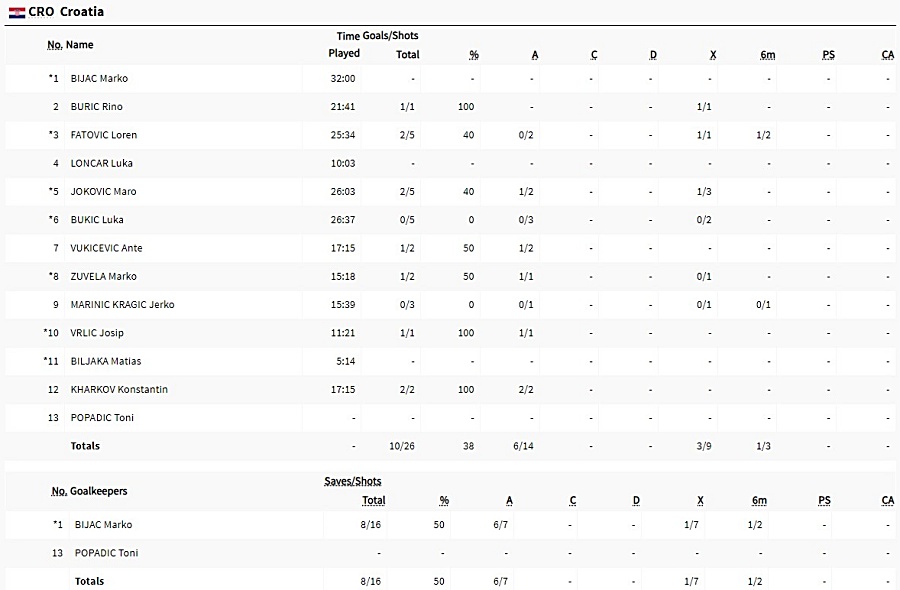Click the 'PS' column header in player table
This screenshot has height=590, width=900.
pyautogui.click(x=828, y=55)
